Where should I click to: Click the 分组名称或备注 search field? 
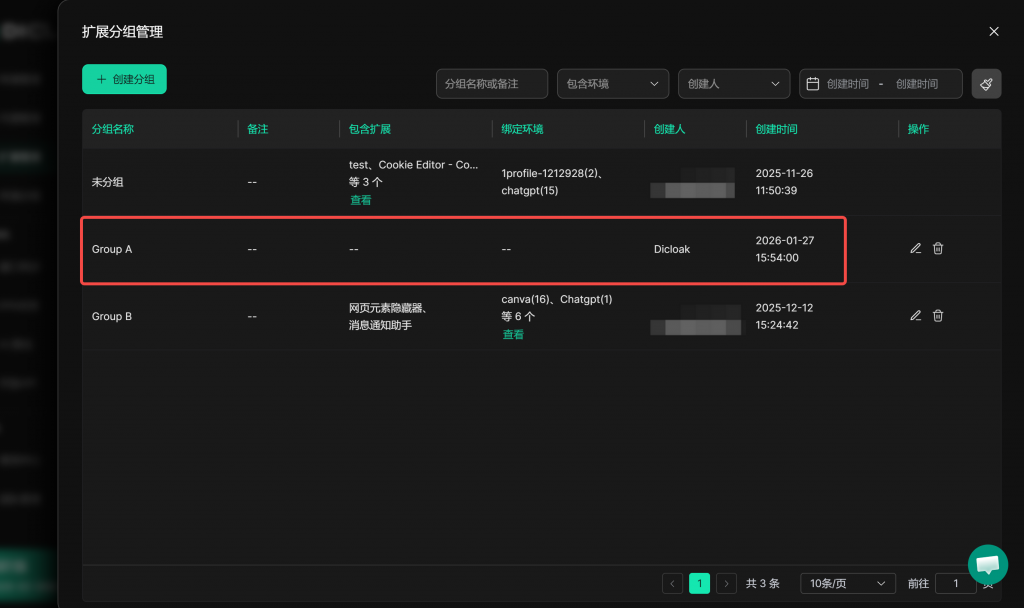(x=491, y=84)
